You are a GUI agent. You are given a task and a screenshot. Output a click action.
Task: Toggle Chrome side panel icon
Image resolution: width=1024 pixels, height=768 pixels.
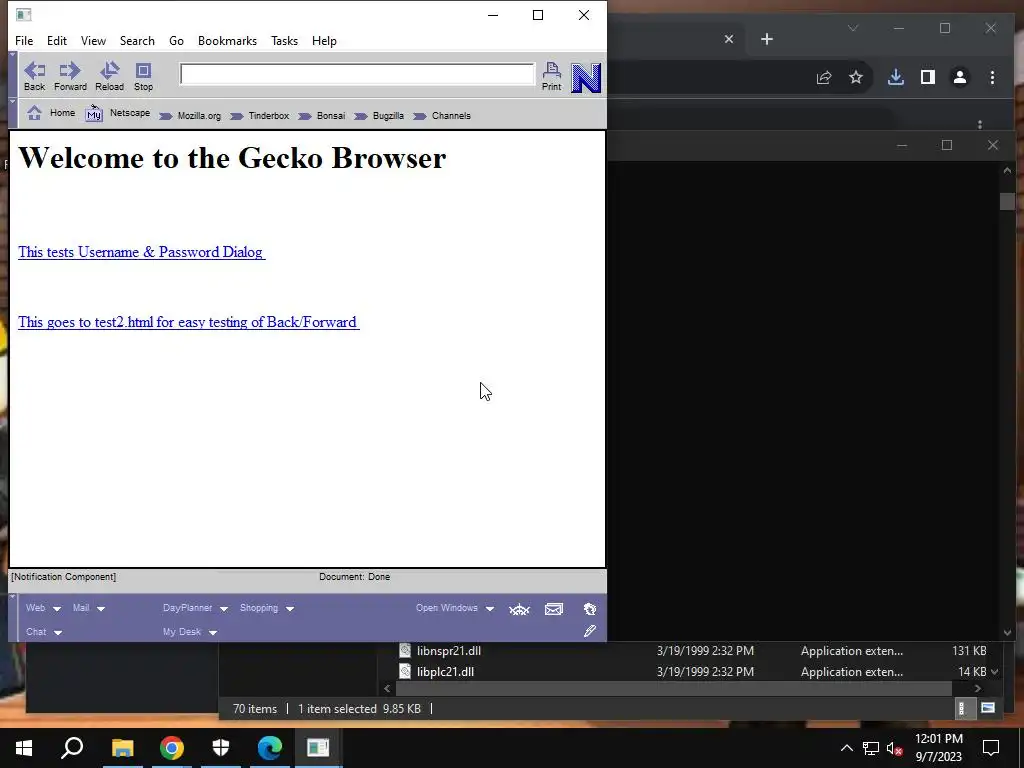click(927, 78)
